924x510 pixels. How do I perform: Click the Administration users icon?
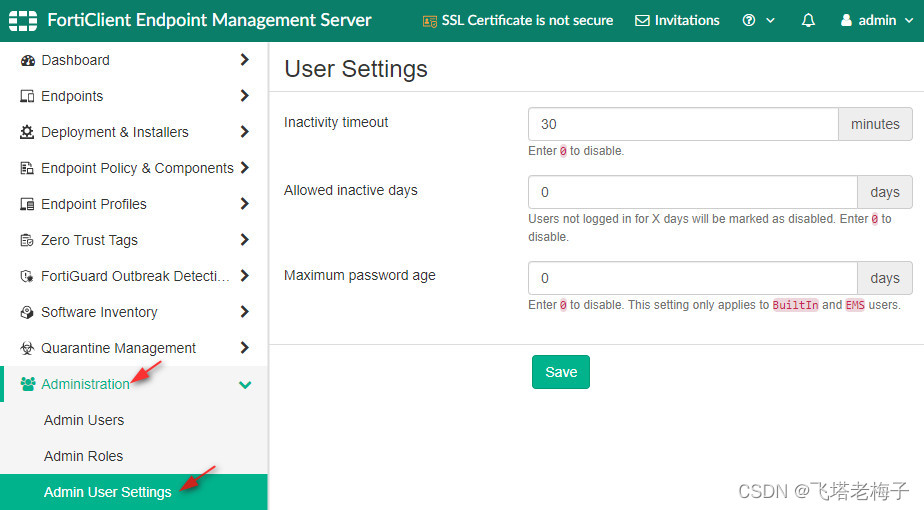pos(28,384)
